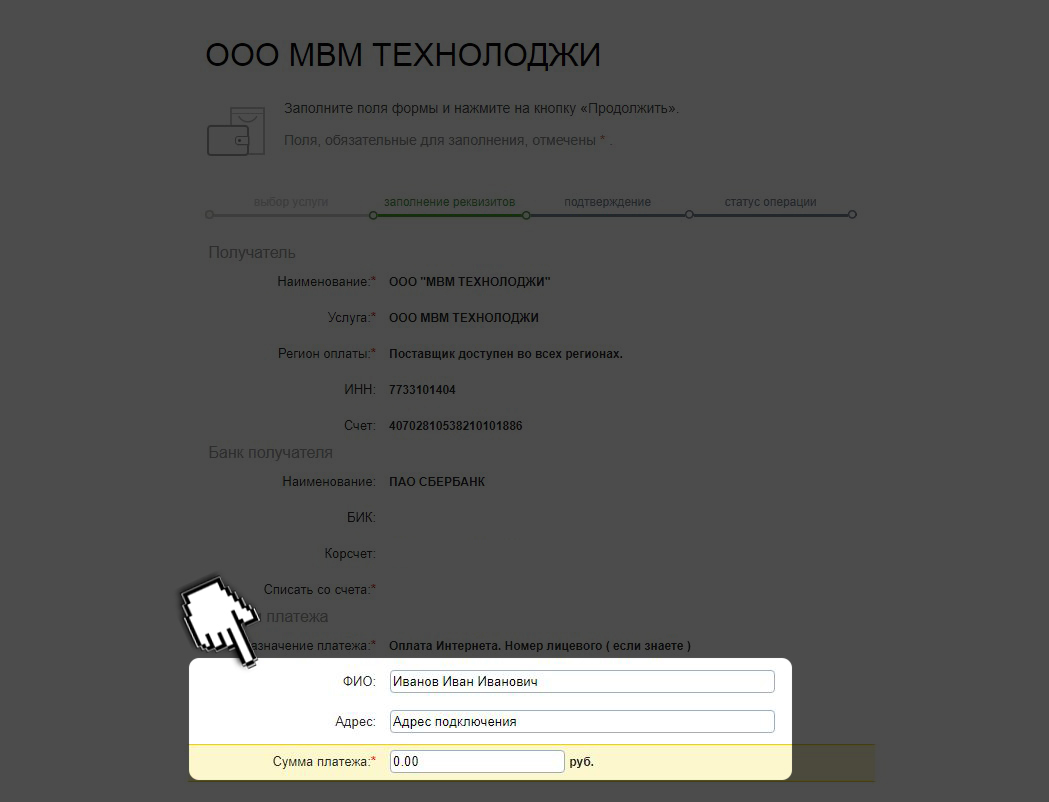Click the 'Сумма платежа:' label
The height and width of the screenshot is (802, 1049).
pos(324,762)
